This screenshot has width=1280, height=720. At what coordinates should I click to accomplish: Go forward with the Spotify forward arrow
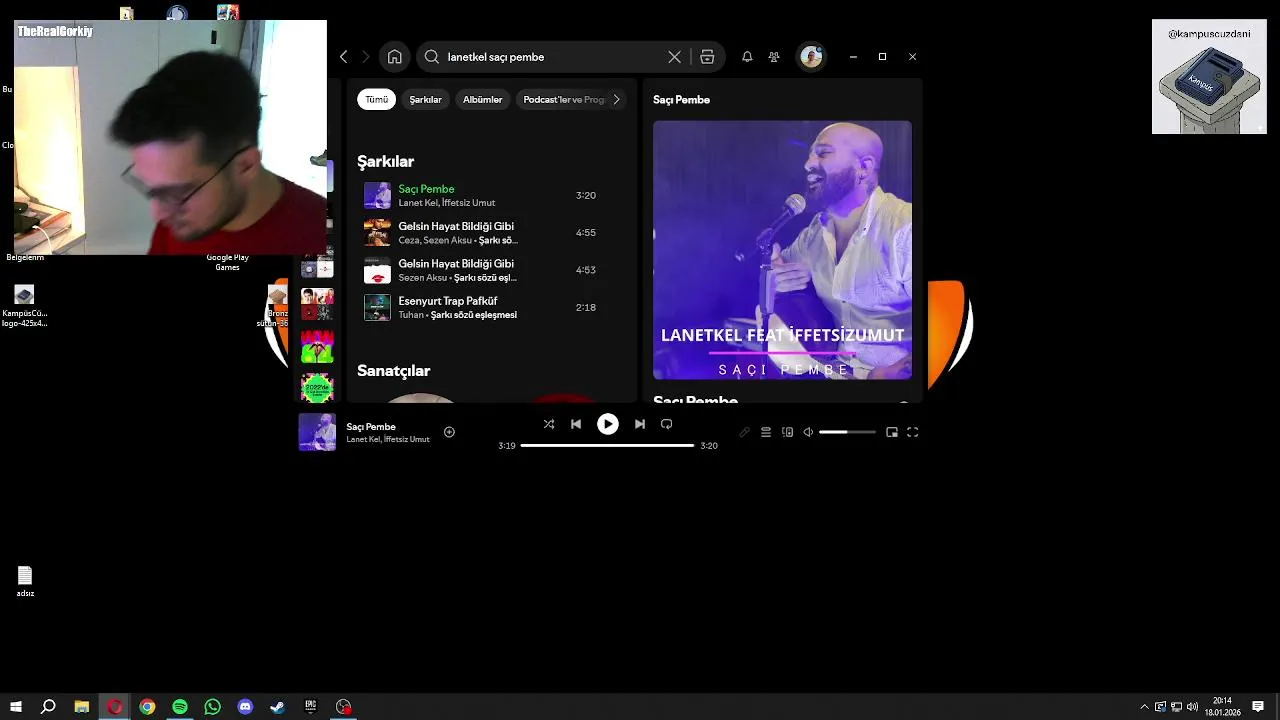366,57
